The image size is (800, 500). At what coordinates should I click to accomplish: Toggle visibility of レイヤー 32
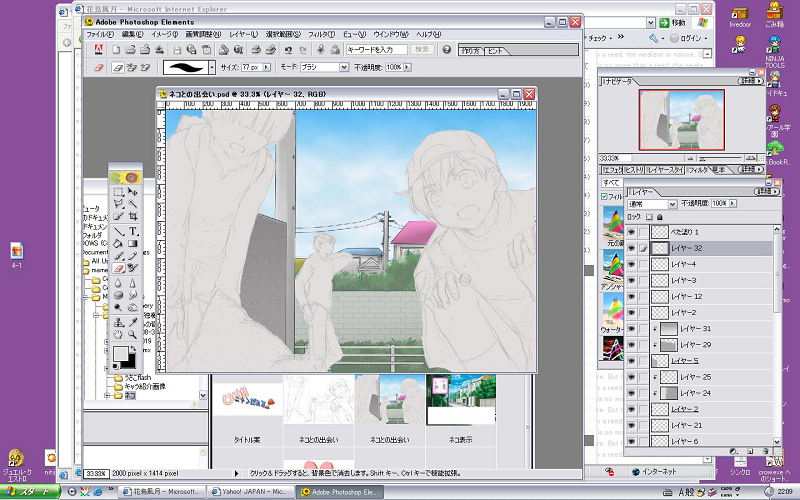pyautogui.click(x=632, y=248)
